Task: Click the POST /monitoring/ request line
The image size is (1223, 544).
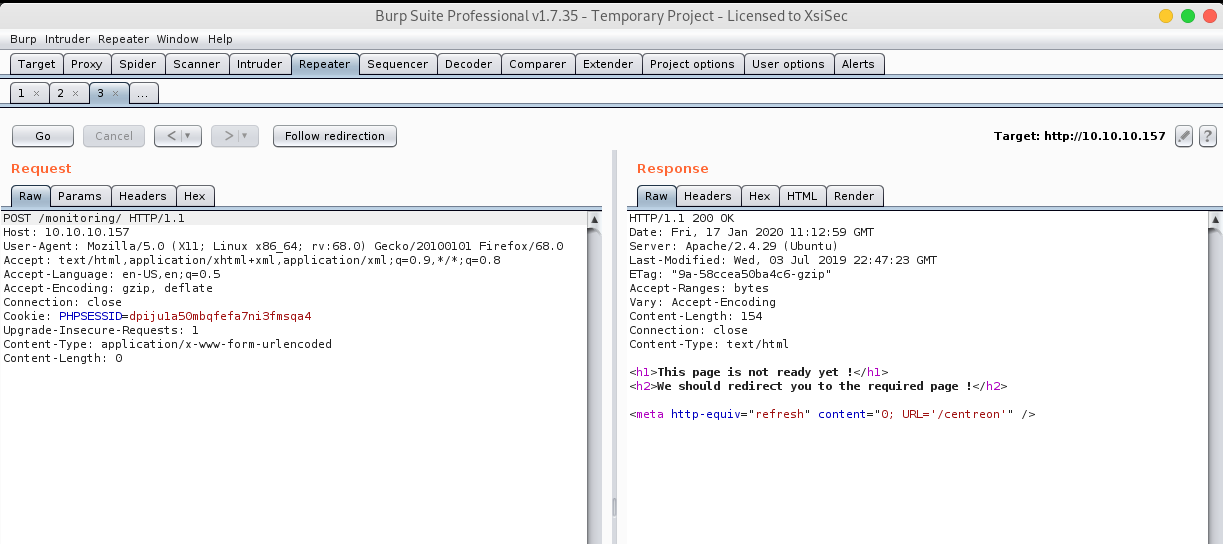Action: tap(94, 218)
